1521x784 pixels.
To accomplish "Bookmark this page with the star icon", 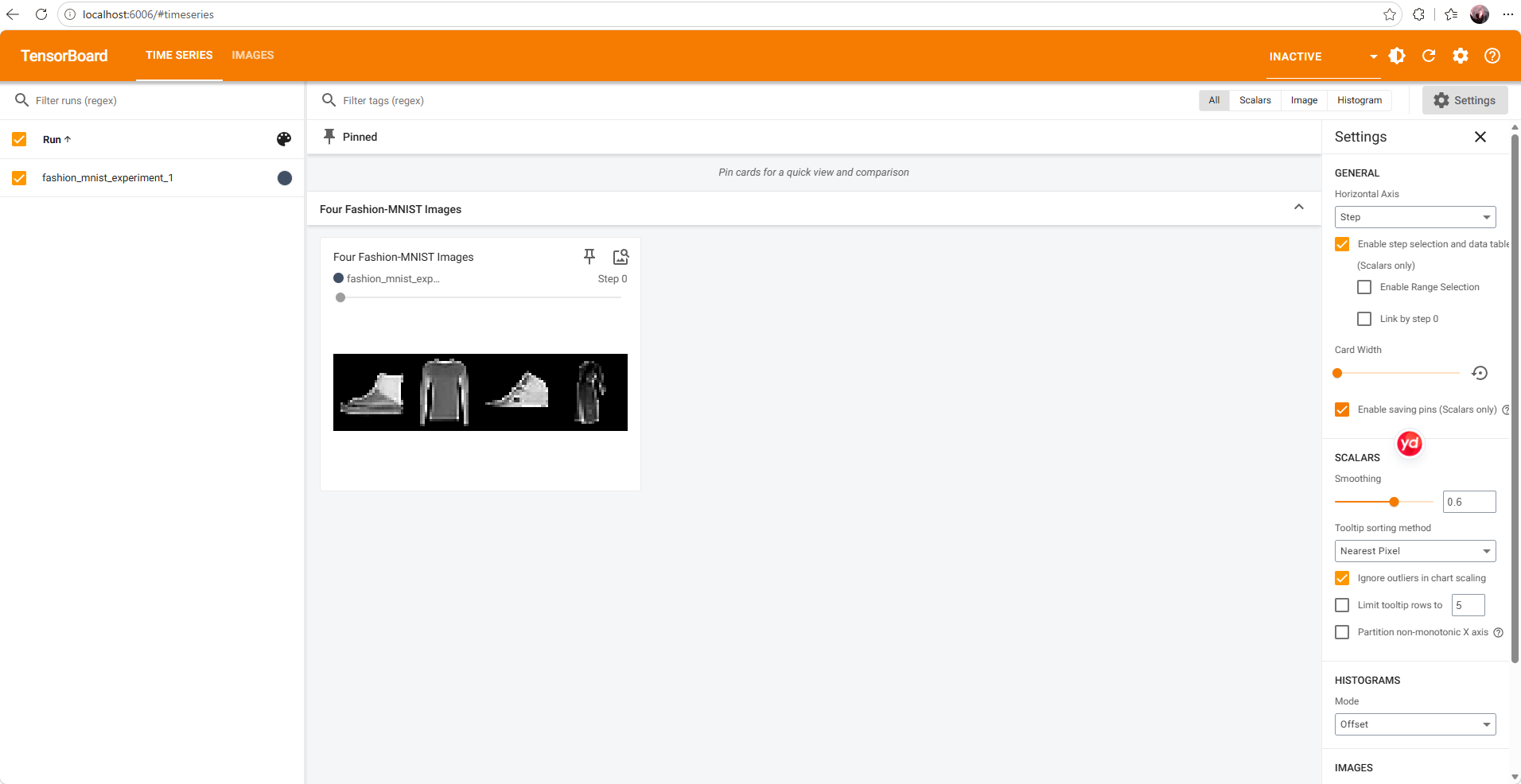I will tap(1390, 14).
